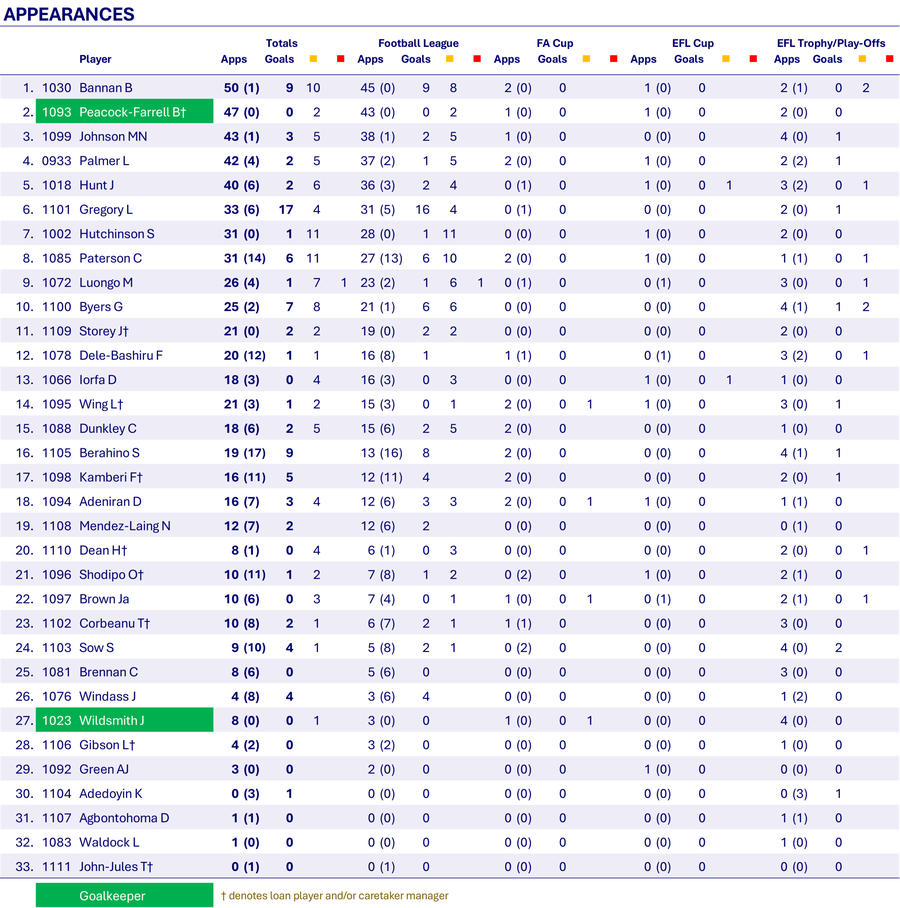The image size is (900, 908).
Task: Click the yellow card icon under Totals
Action: (x=313, y=59)
